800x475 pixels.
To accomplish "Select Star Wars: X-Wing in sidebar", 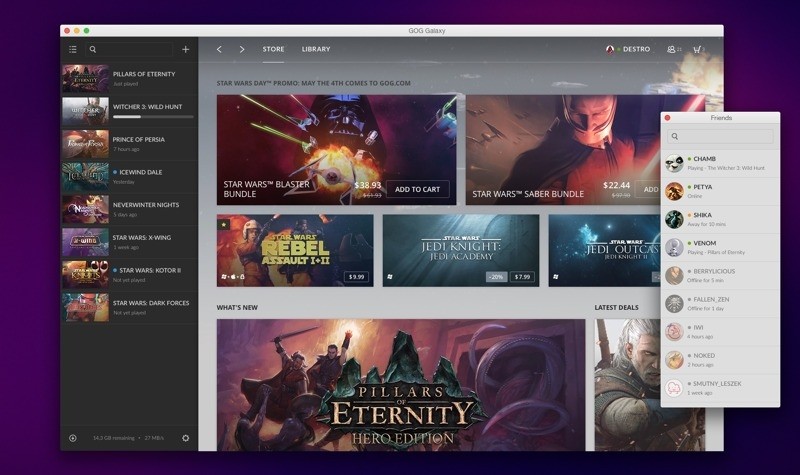I will 129,242.
